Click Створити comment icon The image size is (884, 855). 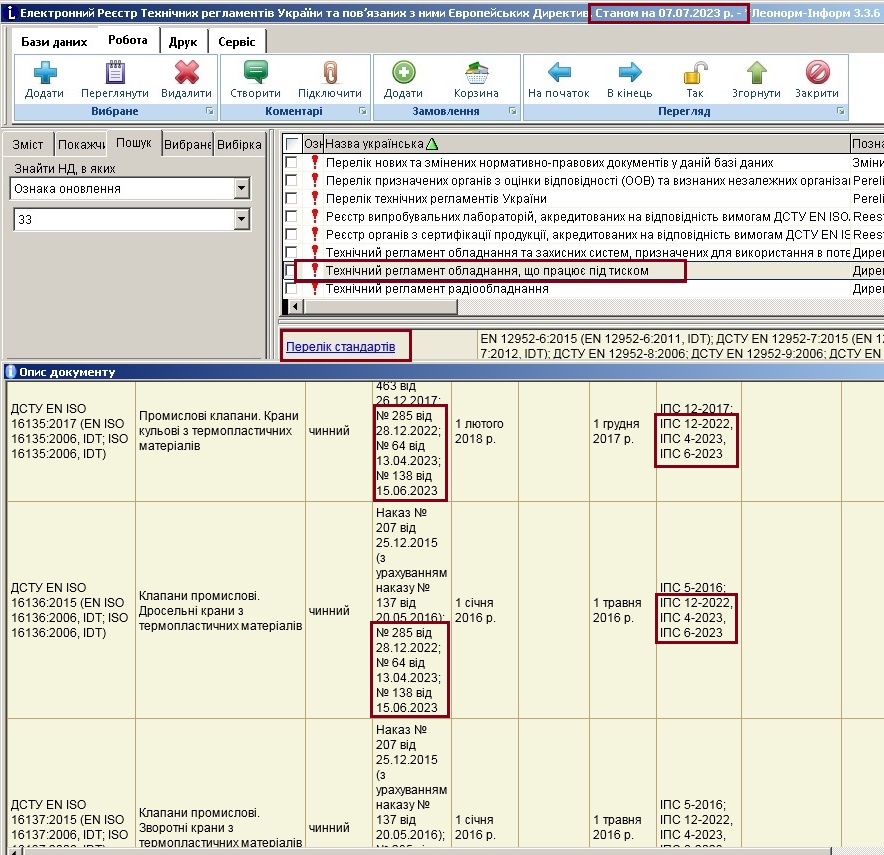[x=255, y=72]
